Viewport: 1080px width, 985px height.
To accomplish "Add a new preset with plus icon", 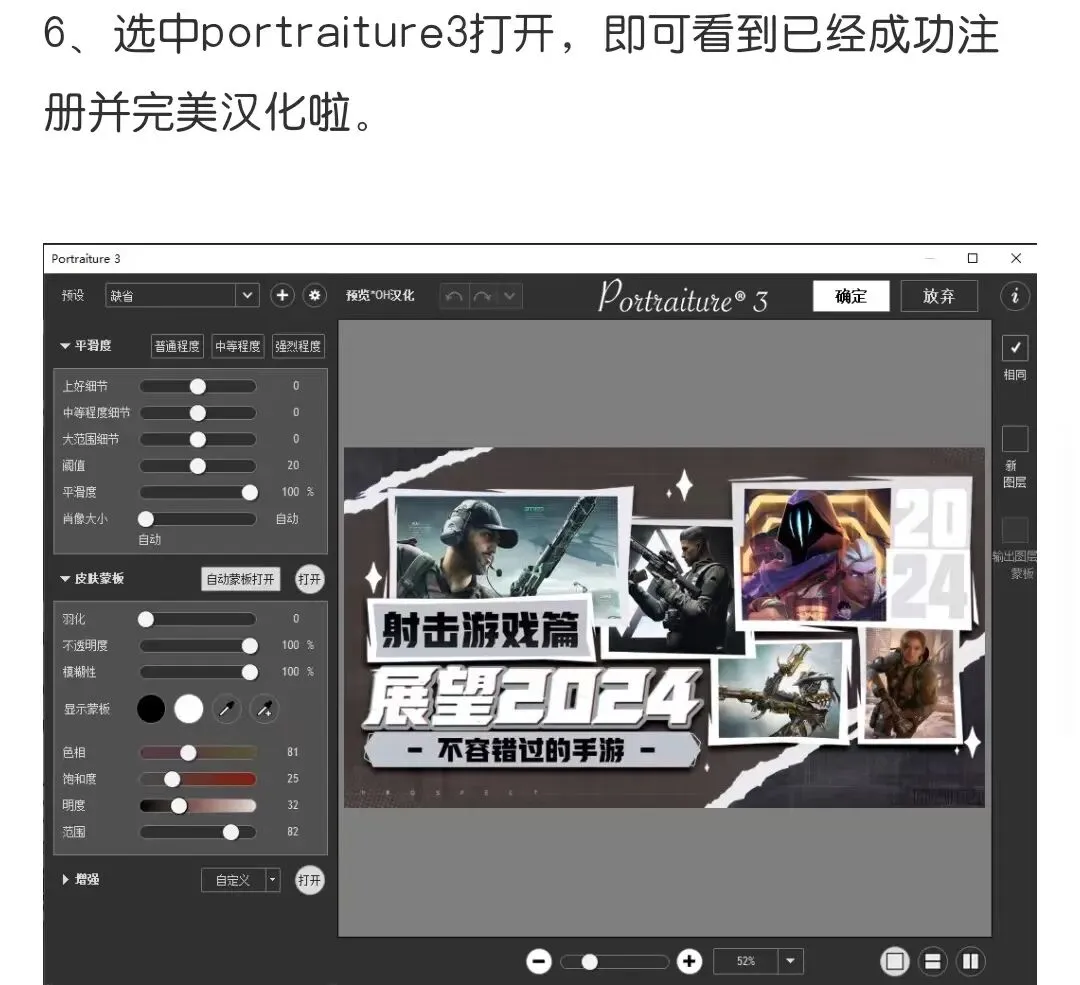I will 282,296.
